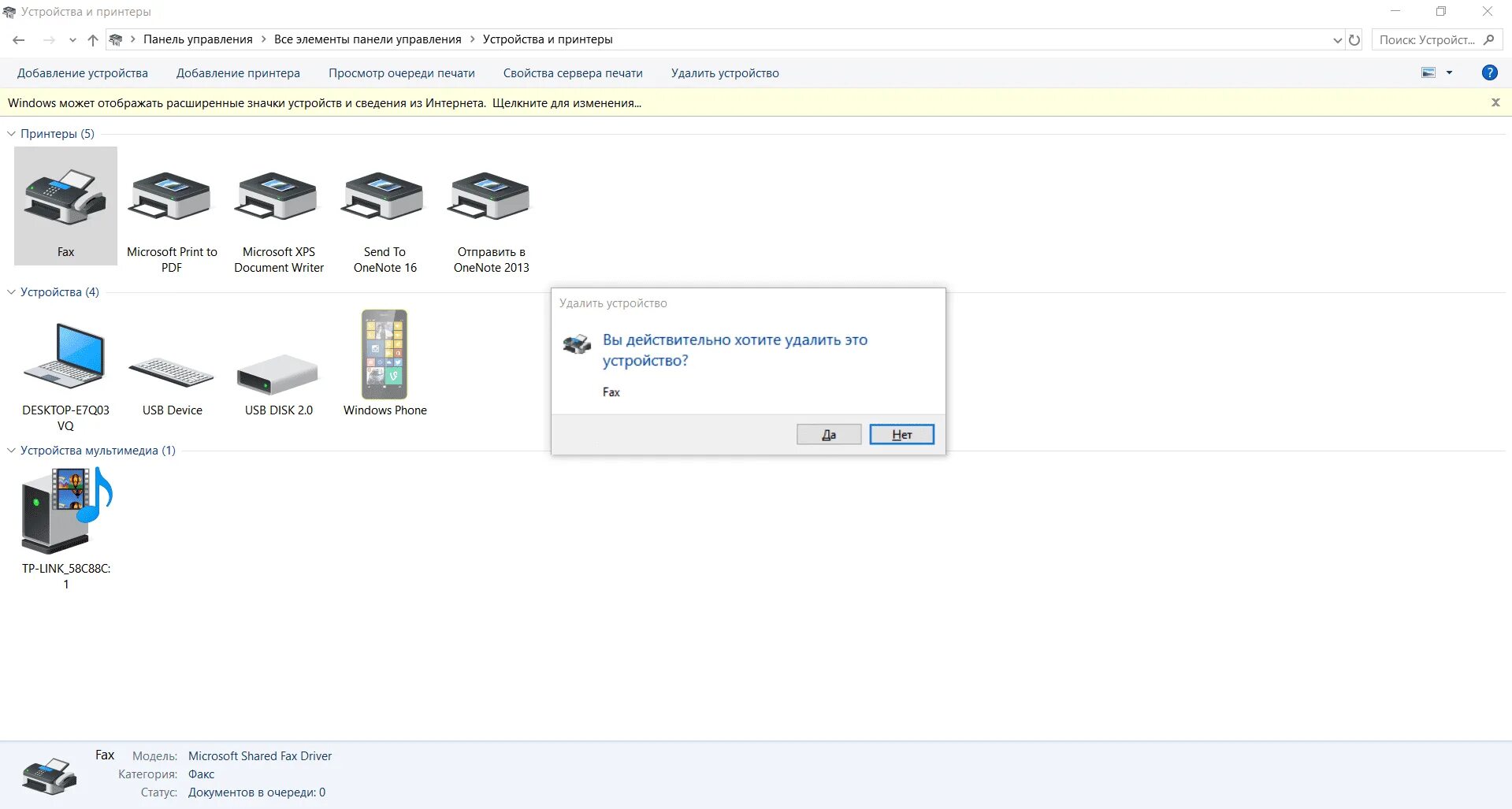Expand the address bar history dropdown
The width and height of the screenshot is (1512, 809).
(x=1337, y=39)
